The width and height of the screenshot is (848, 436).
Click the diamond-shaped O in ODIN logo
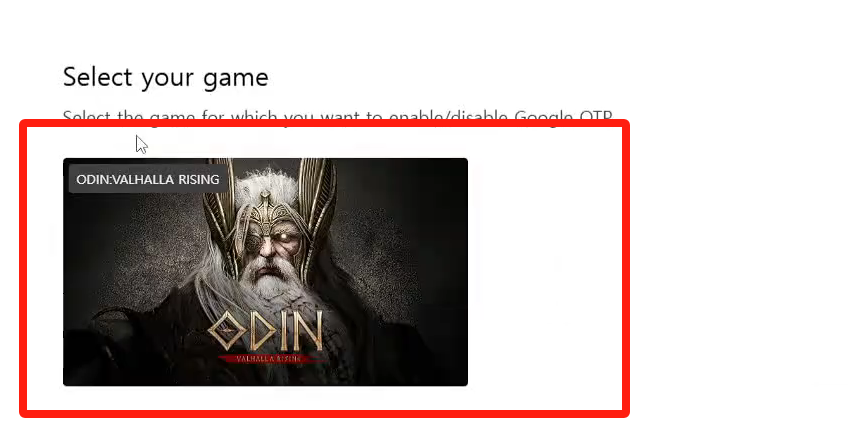tap(228, 332)
